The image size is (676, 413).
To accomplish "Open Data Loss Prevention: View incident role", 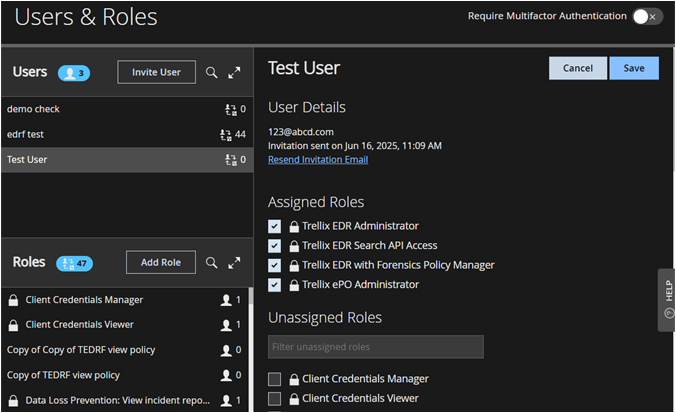I will (125, 400).
